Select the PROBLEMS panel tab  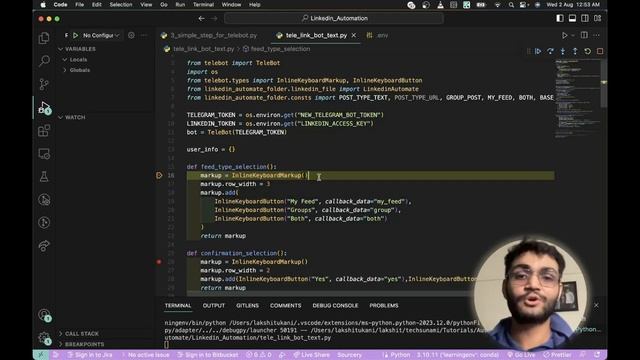[x=384, y=306]
